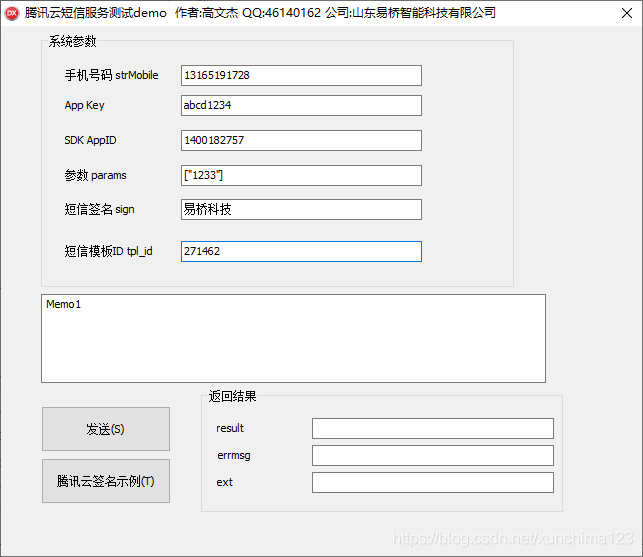The height and width of the screenshot is (557, 643).
Task: Focus the 短信签名 sign field 易桥科技
Action: tap(301, 210)
